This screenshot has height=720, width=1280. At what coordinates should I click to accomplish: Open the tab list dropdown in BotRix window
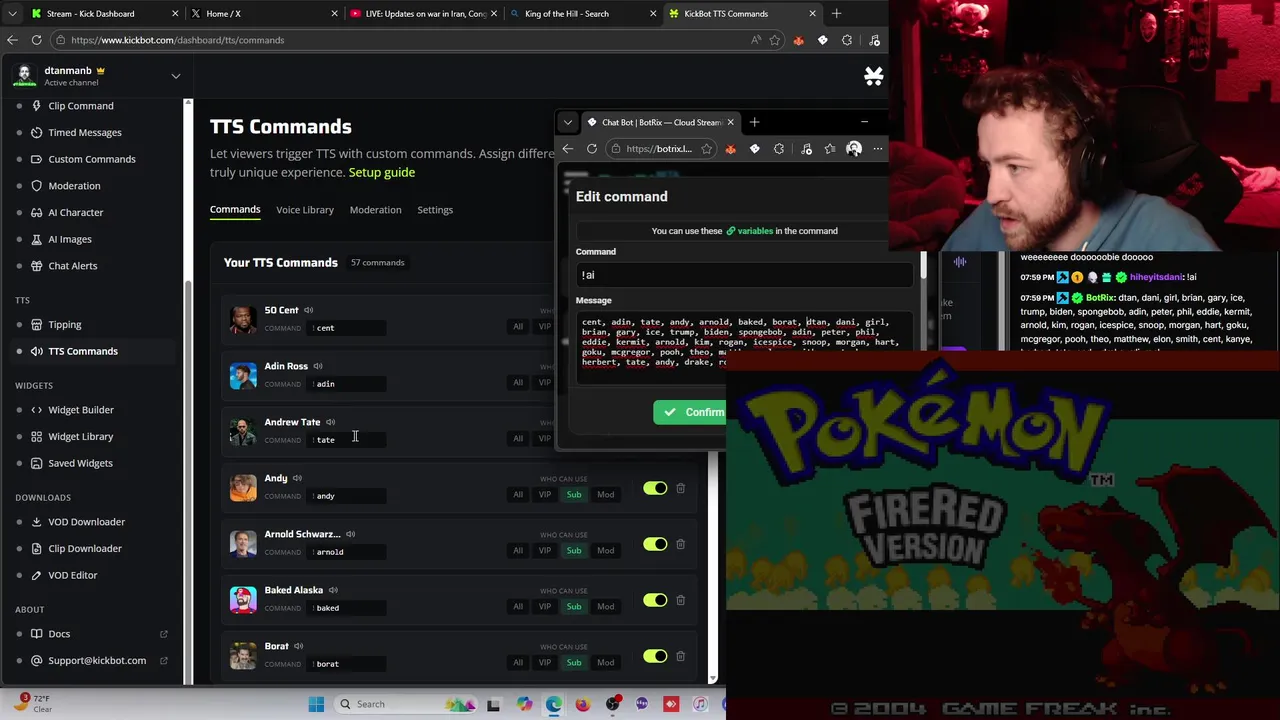[x=568, y=122]
